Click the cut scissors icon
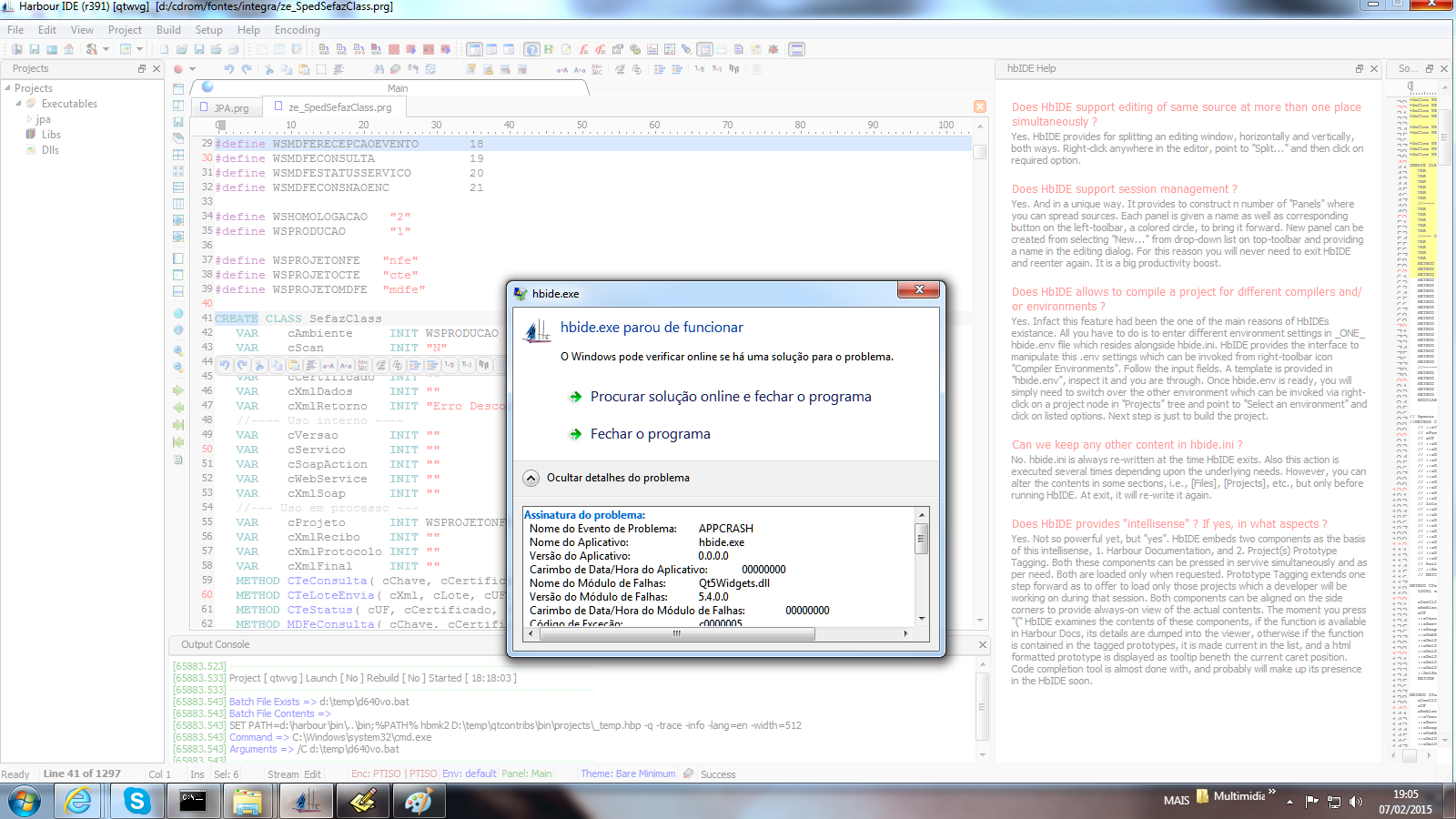 [x=268, y=69]
